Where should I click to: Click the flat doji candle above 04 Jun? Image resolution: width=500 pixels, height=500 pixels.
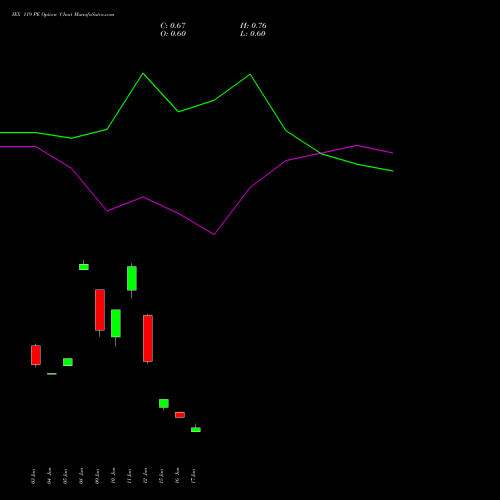52,374
